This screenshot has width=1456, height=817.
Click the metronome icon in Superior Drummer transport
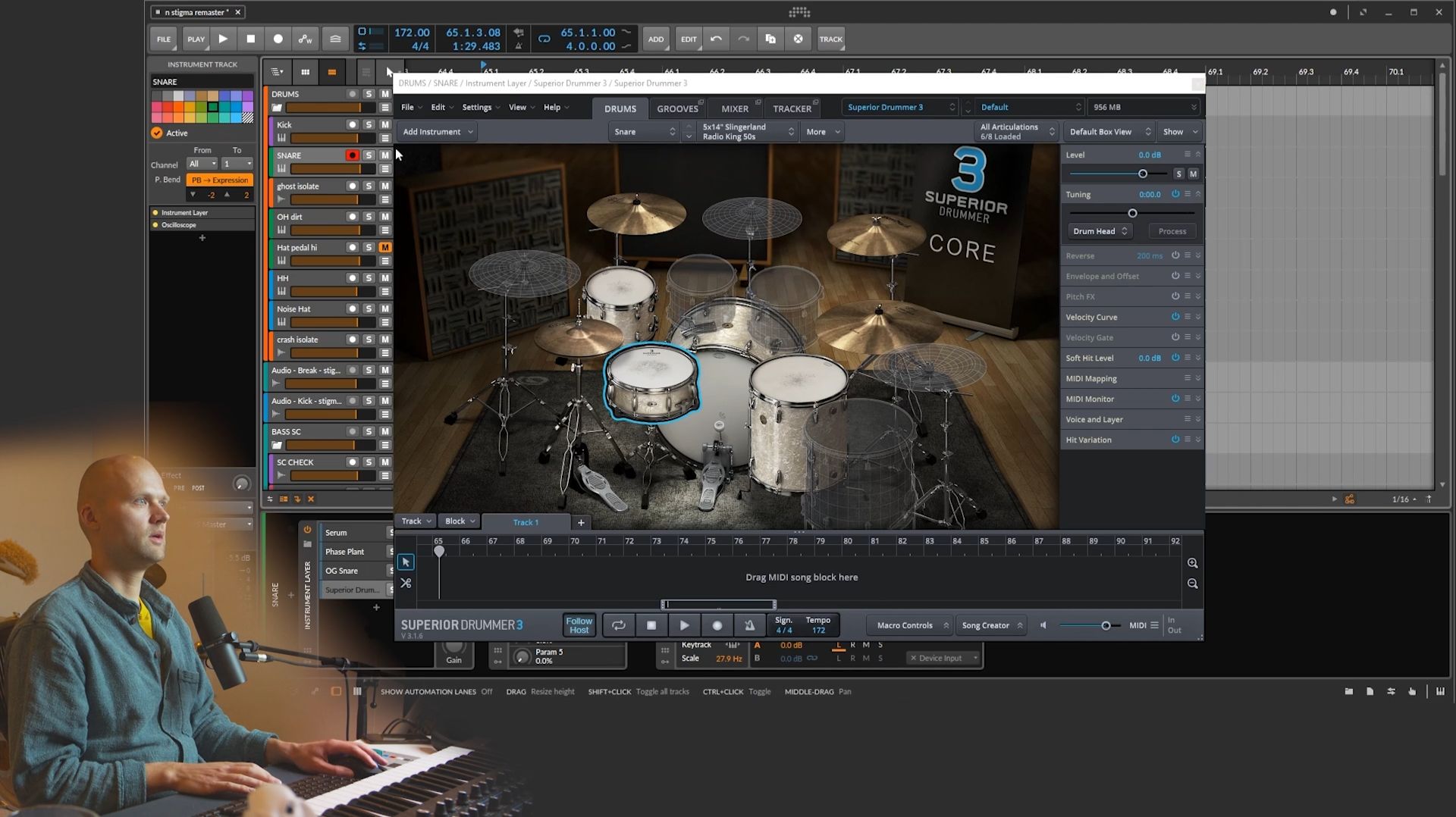pyautogui.click(x=749, y=625)
